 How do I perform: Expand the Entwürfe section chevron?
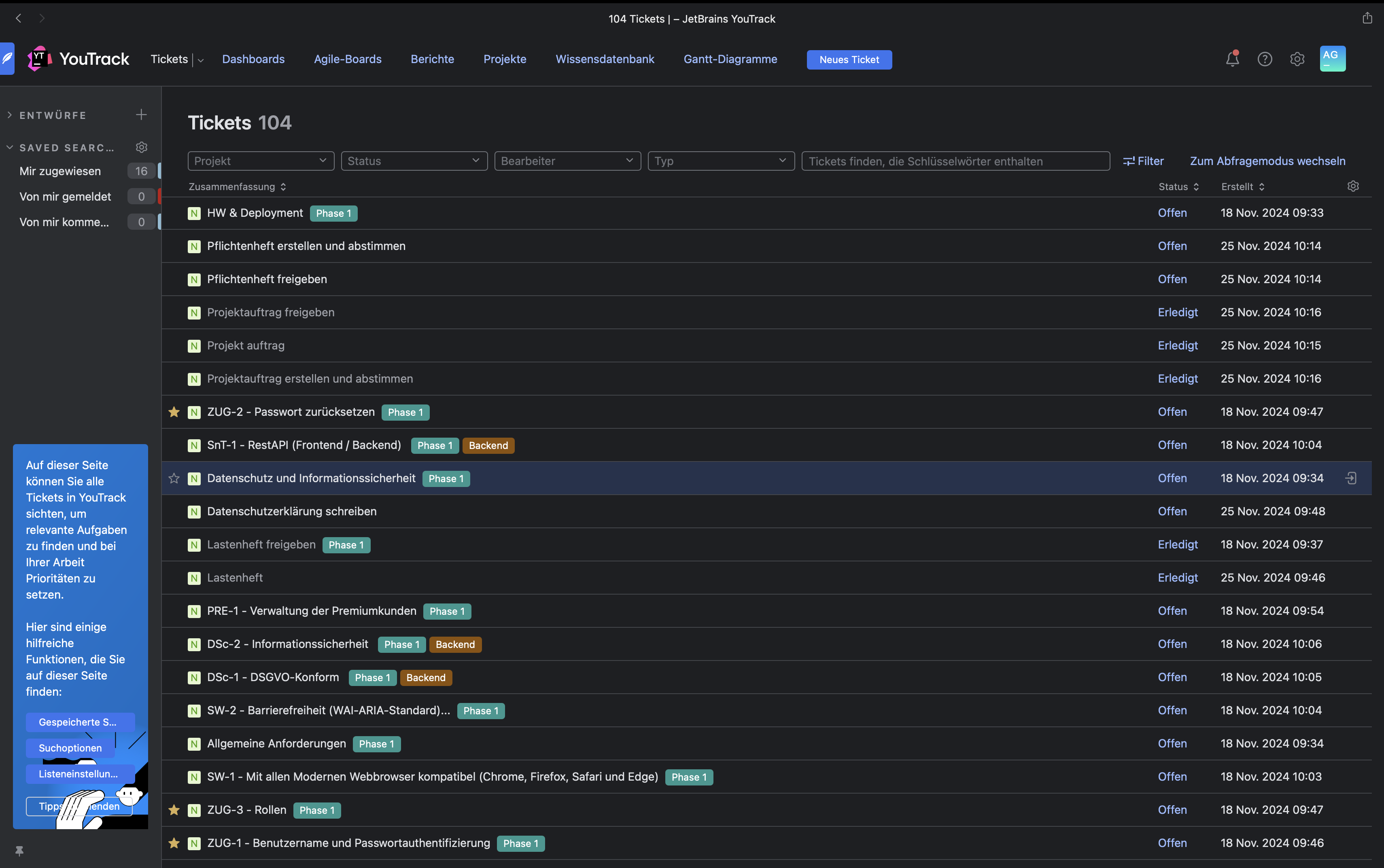(x=10, y=115)
